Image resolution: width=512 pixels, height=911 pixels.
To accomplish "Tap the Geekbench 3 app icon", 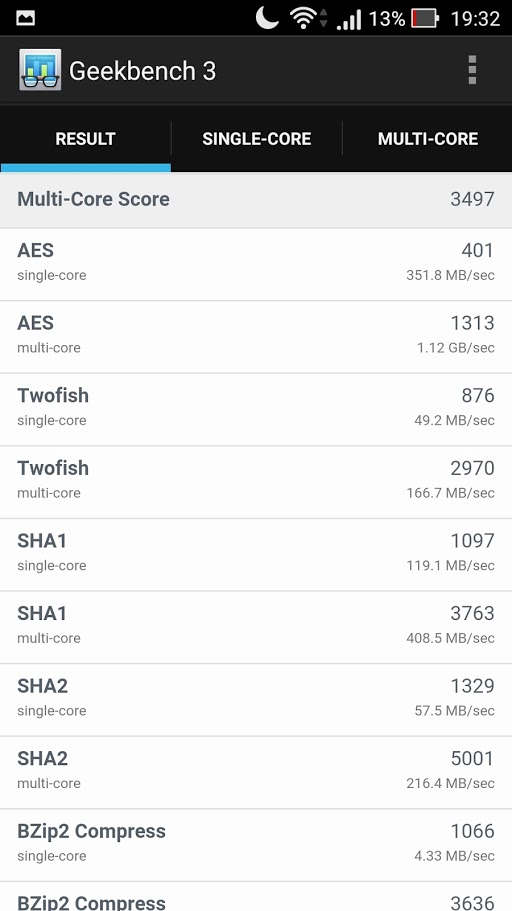I will tap(40, 70).
